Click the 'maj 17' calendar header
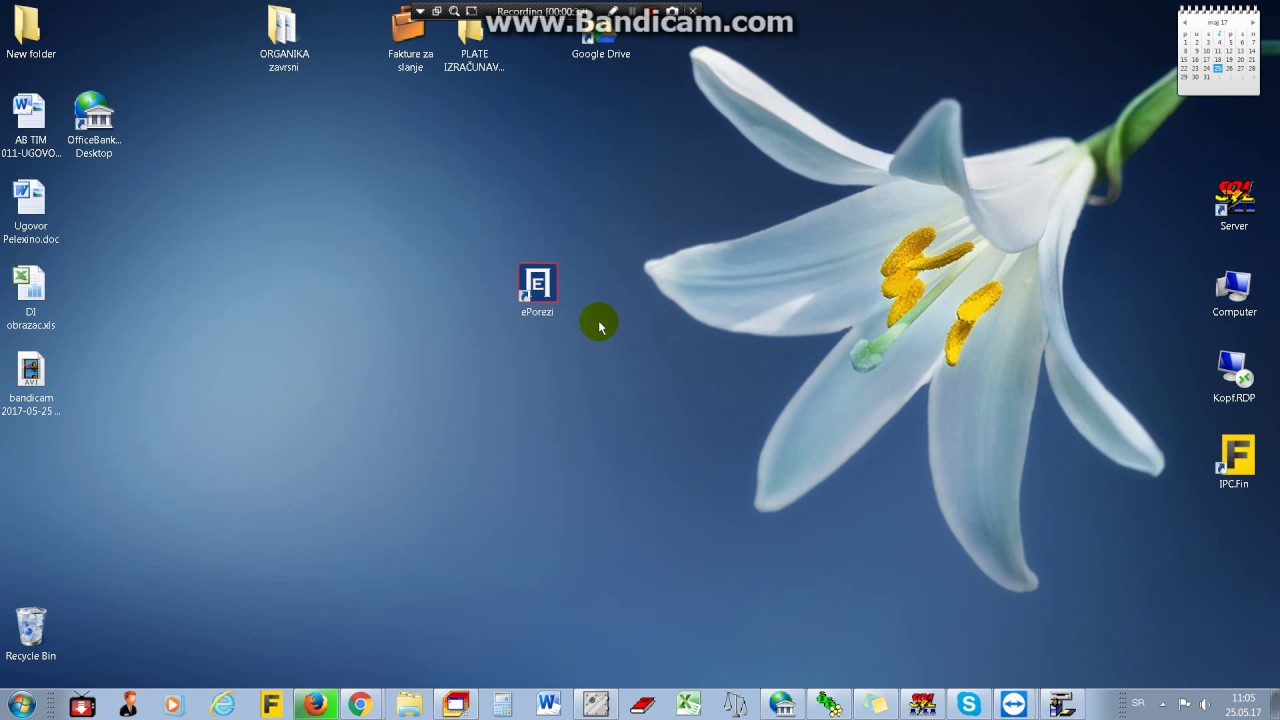 1217,22
